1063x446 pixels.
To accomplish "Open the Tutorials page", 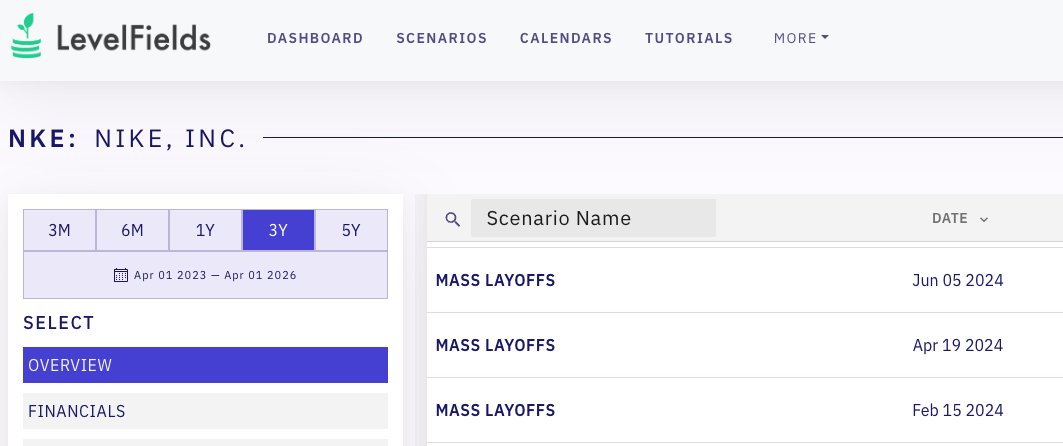I will point(689,39).
